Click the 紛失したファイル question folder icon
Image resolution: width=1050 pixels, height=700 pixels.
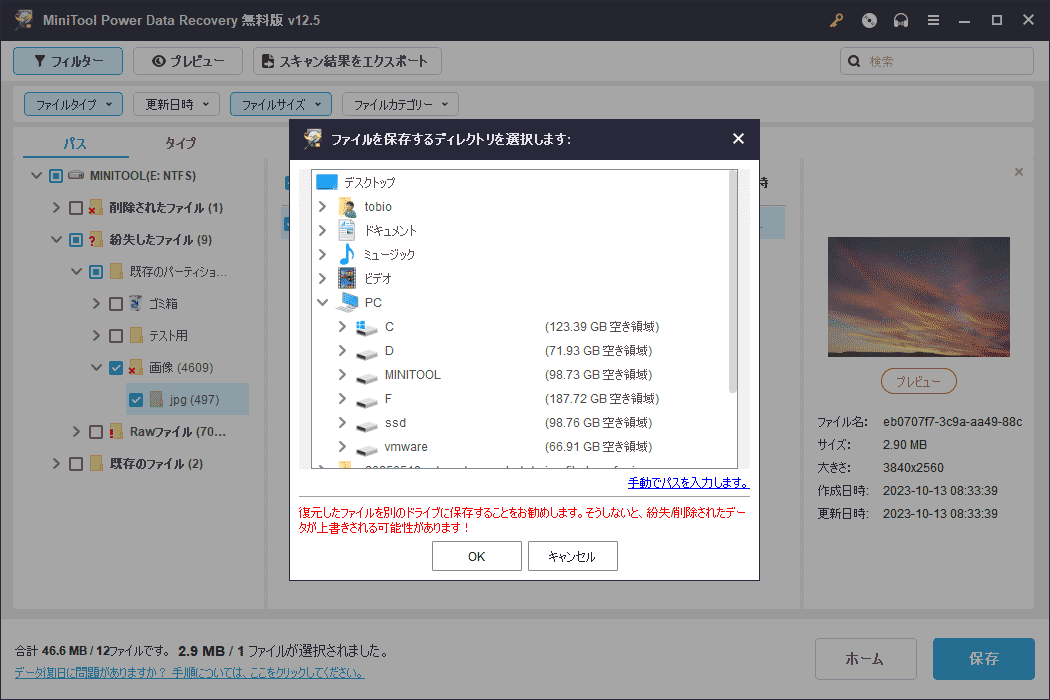pos(96,240)
